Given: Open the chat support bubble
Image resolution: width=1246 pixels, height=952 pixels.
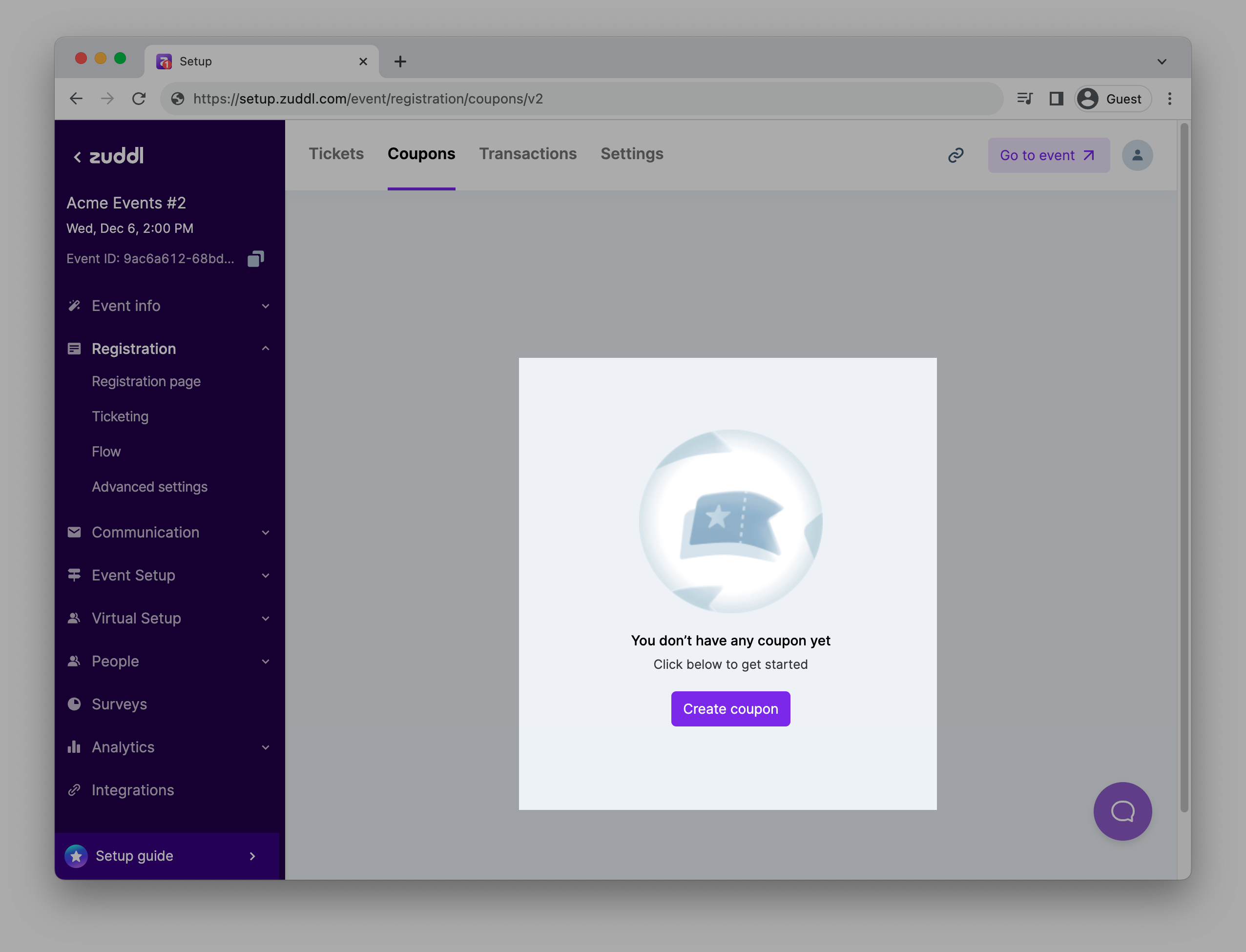Looking at the screenshot, I should pos(1122,811).
